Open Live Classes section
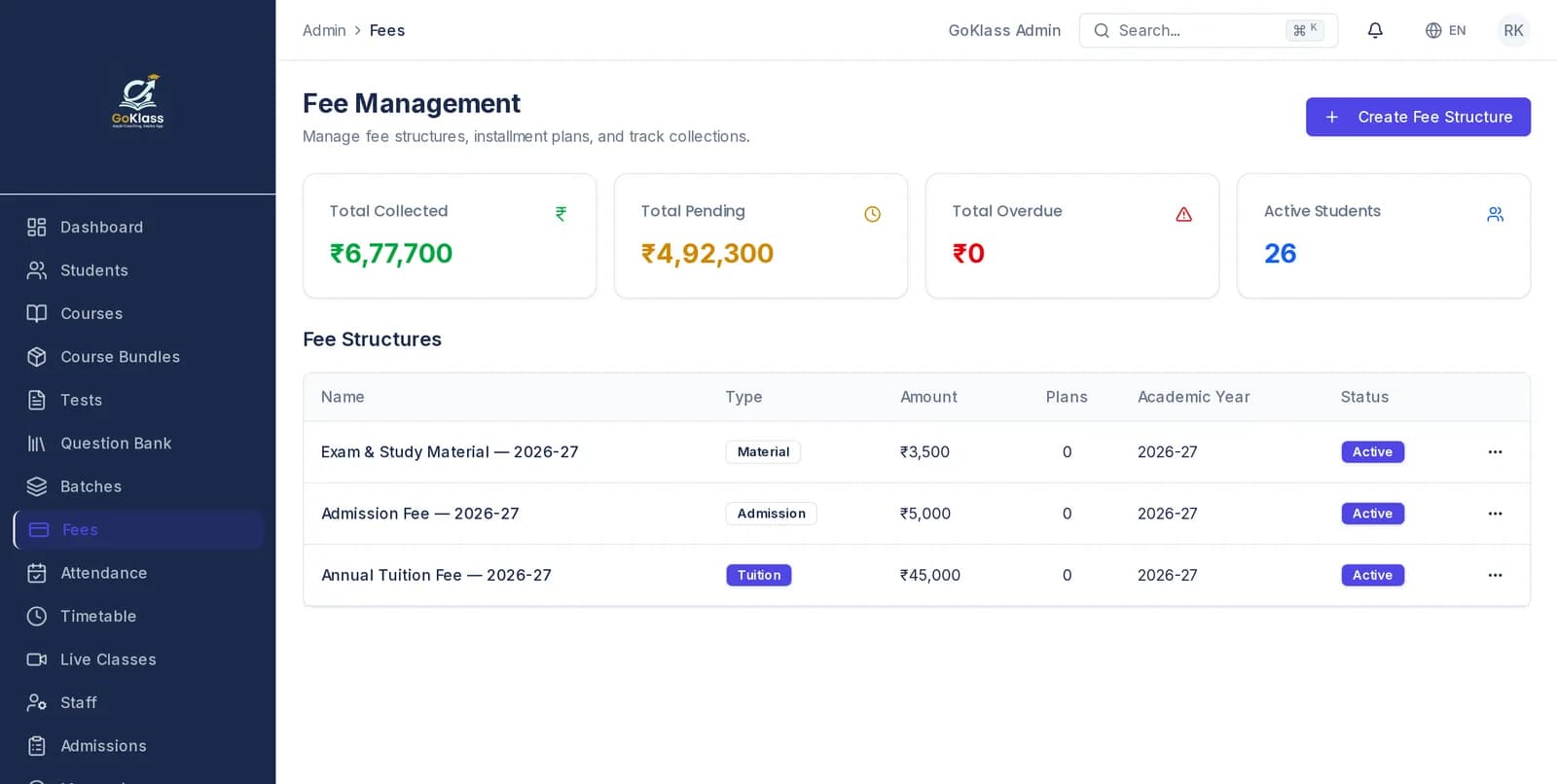This screenshot has height=784, width=1557. 138,659
